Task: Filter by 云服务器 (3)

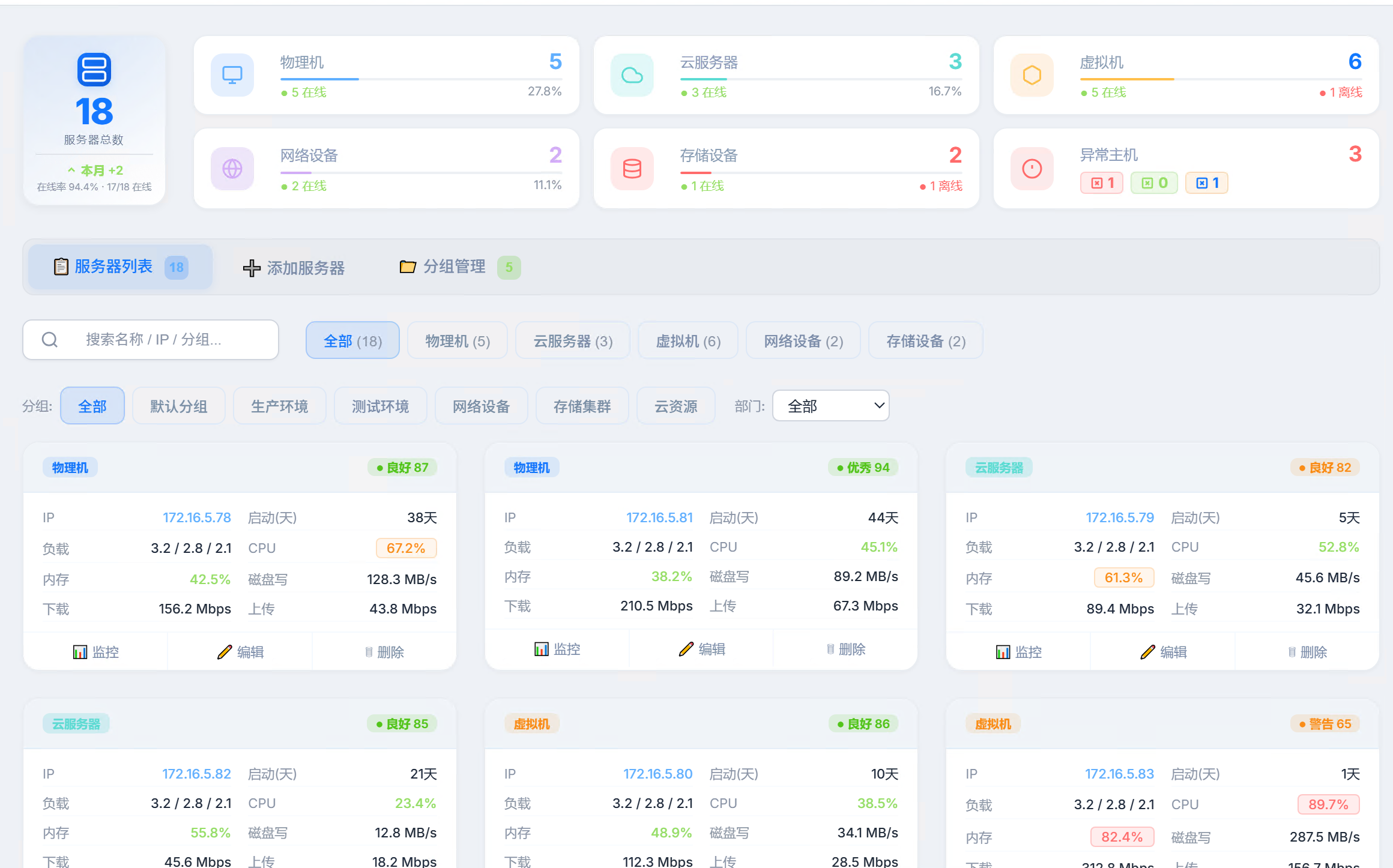Action: coord(573,341)
